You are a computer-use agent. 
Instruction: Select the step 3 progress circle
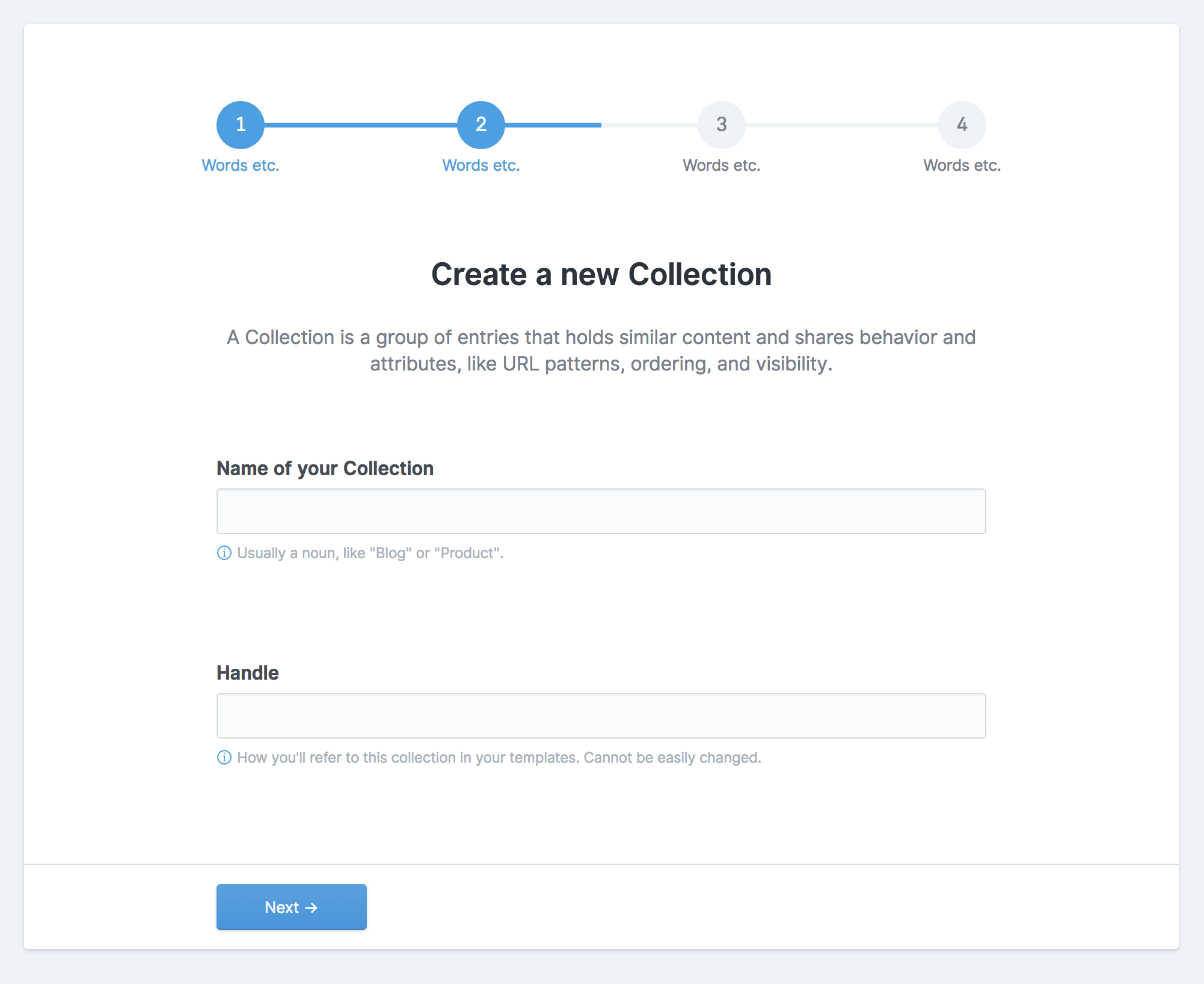721,125
